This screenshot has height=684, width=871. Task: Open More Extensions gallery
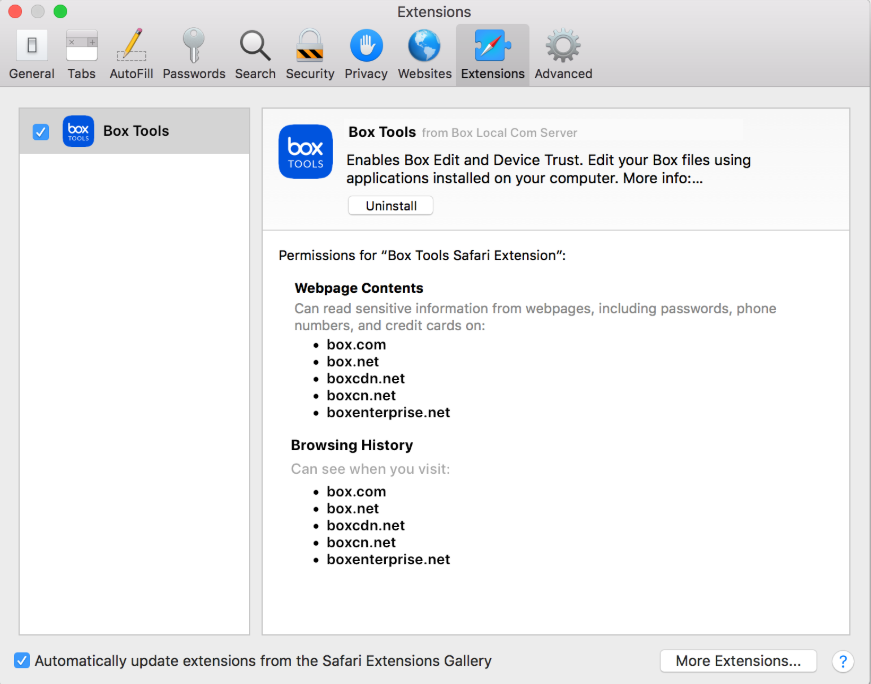point(738,661)
